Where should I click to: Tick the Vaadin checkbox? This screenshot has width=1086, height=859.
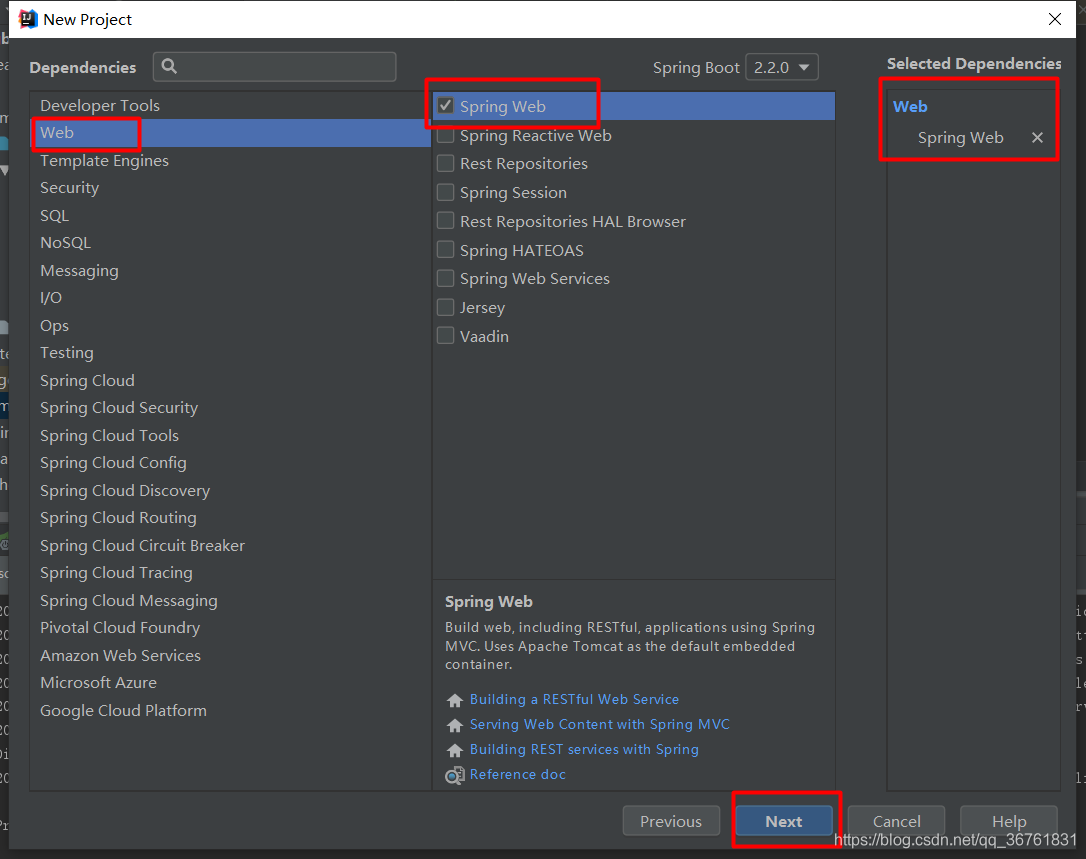(446, 336)
